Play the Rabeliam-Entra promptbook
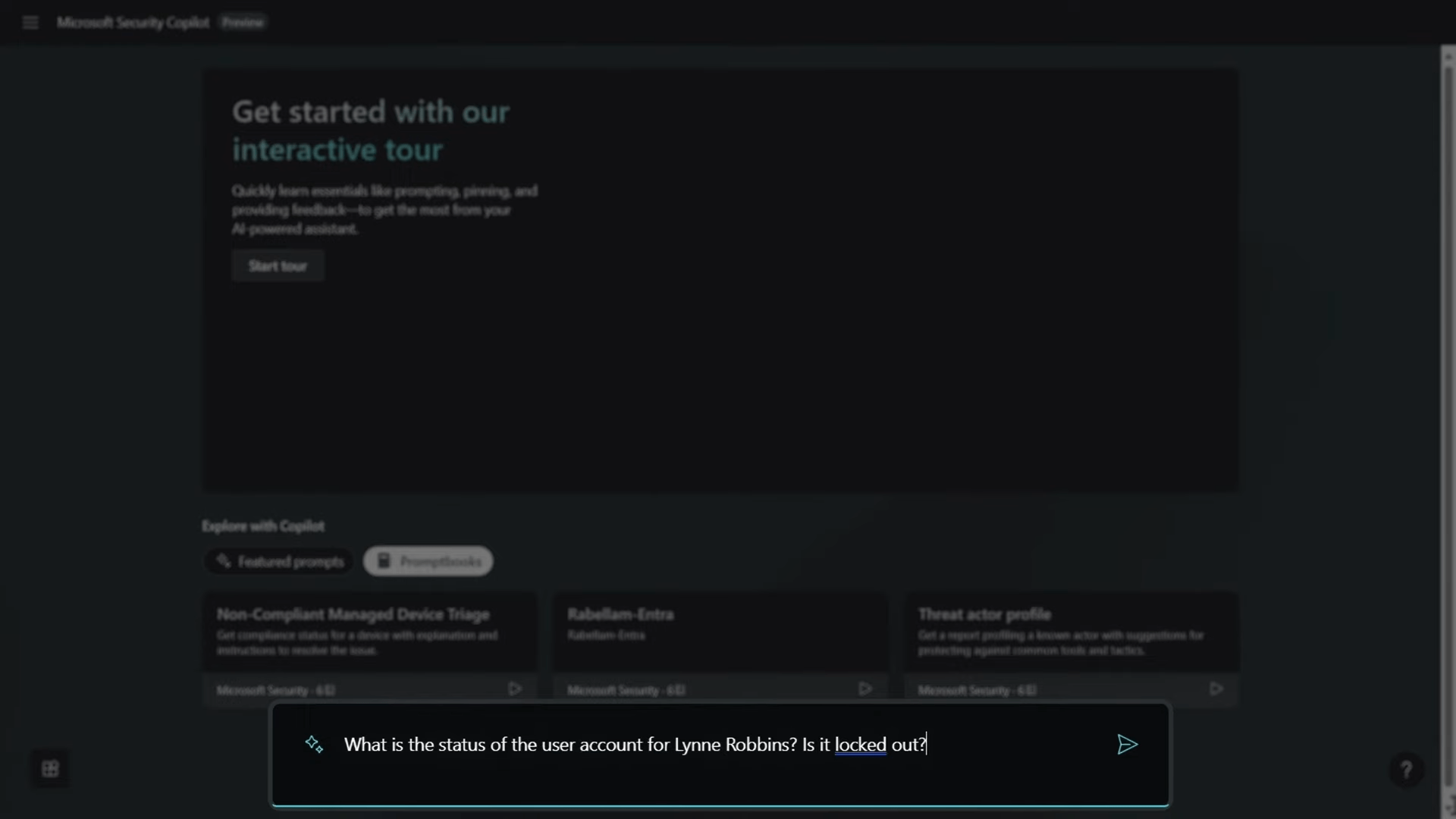1456x819 pixels. pos(865,690)
